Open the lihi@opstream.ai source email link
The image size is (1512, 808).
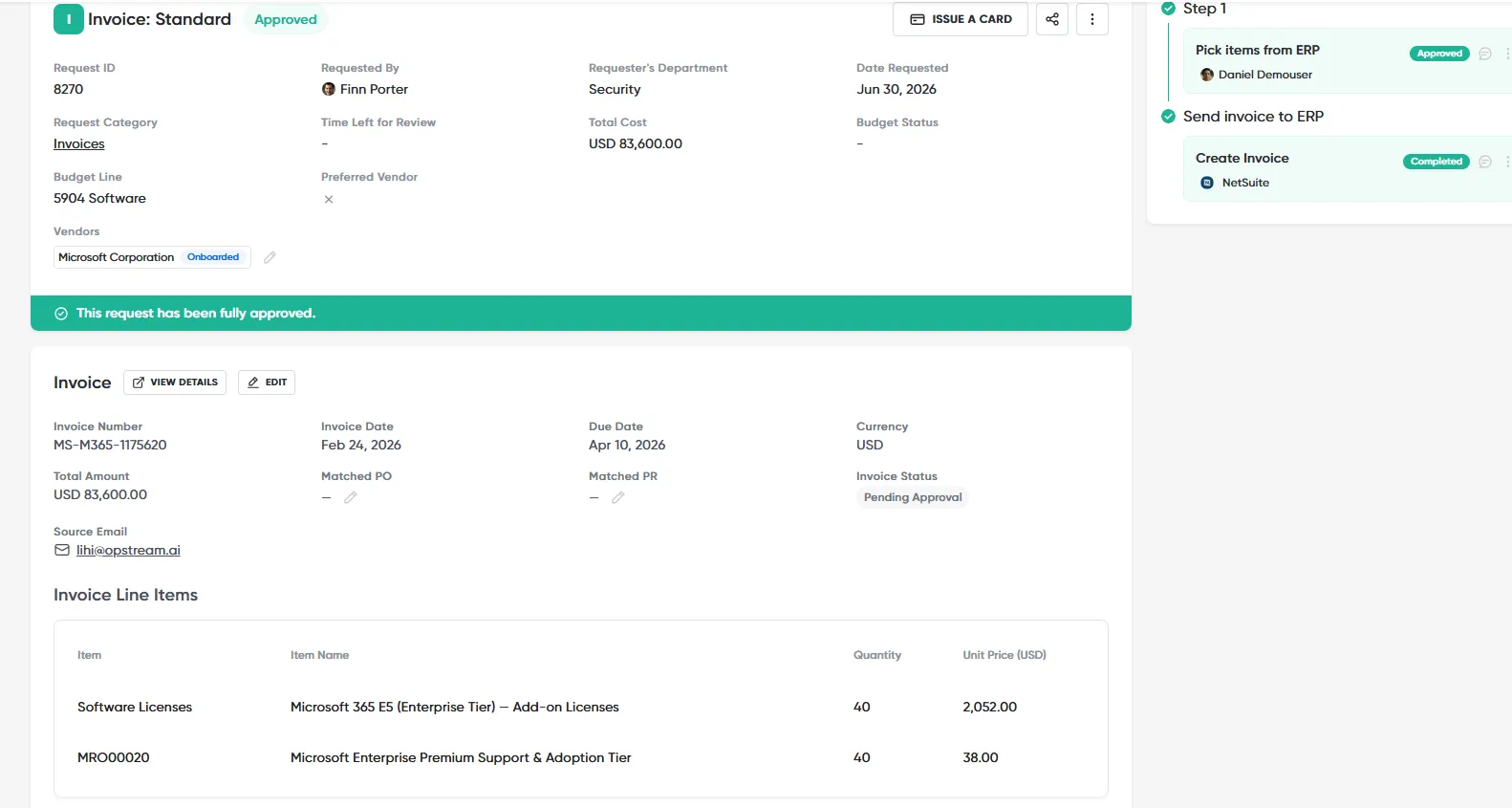[x=128, y=550]
